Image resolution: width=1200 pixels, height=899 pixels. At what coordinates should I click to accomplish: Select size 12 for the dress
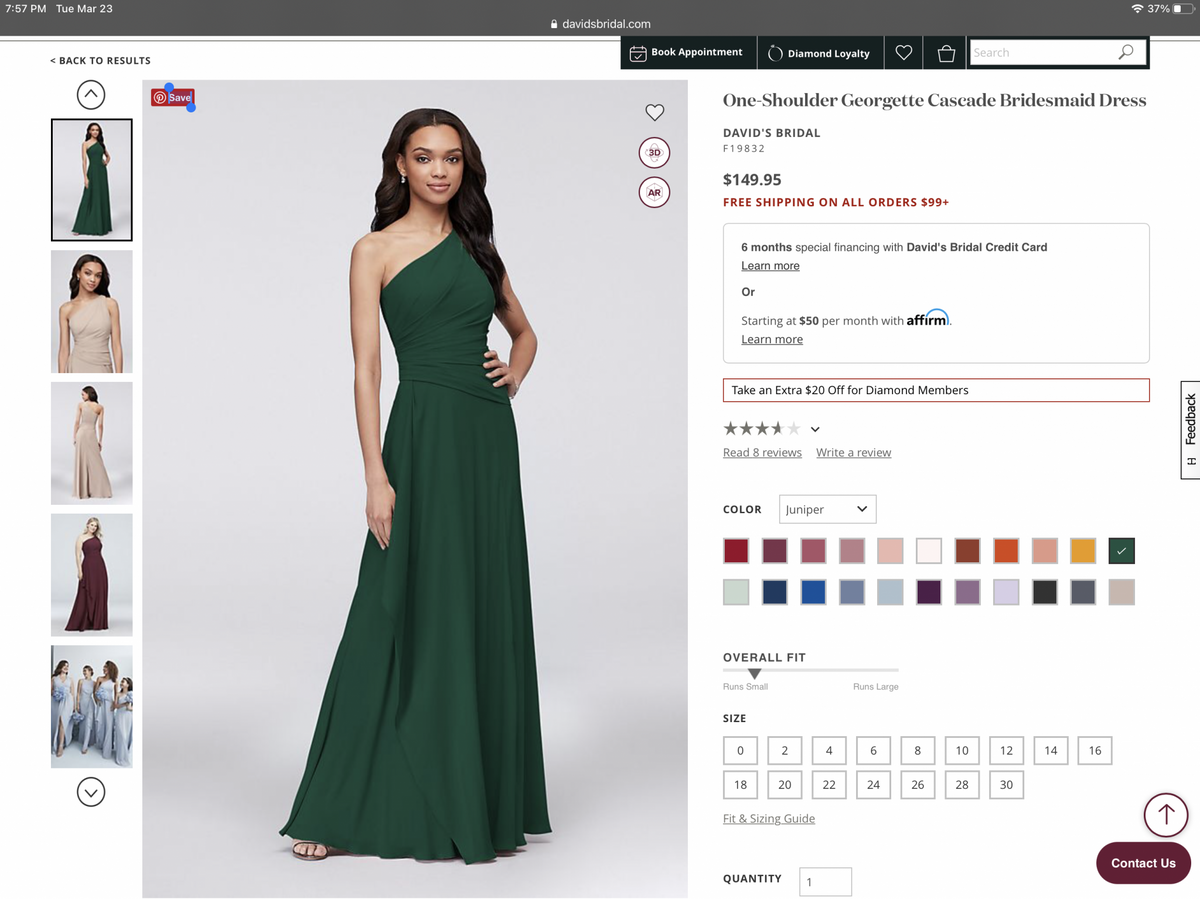click(1006, 750)
